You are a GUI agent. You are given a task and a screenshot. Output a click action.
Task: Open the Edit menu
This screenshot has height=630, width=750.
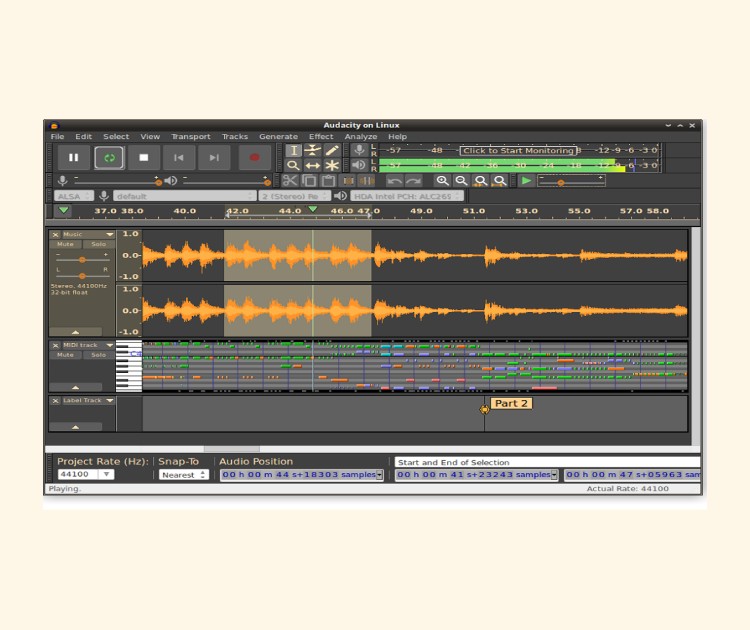pyautogui.click(x=83, y=136)
